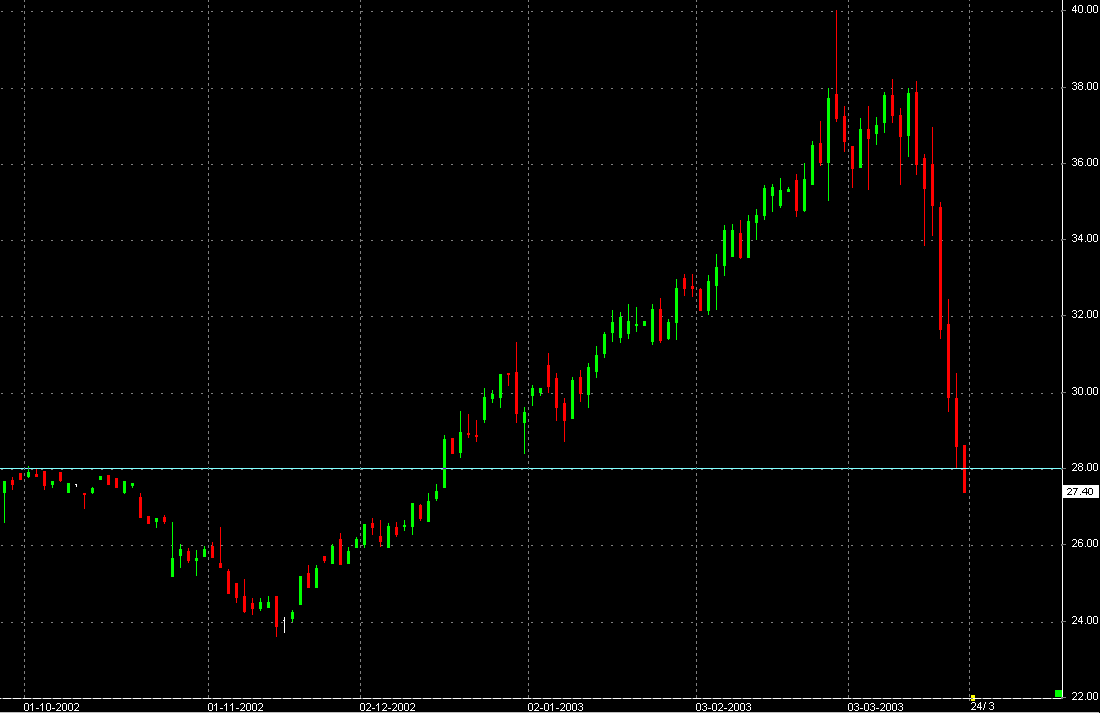1100x713 pixels.
Task: Select the red candle whose wick peaks at 40.00
Action: (x=836, y=67)
